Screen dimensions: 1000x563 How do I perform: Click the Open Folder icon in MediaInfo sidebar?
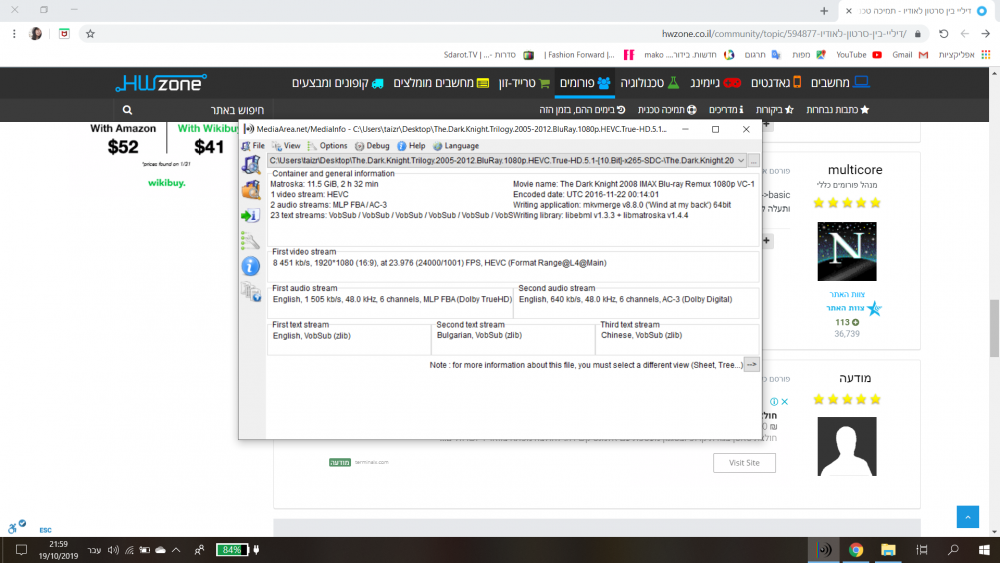coord(251,190)
